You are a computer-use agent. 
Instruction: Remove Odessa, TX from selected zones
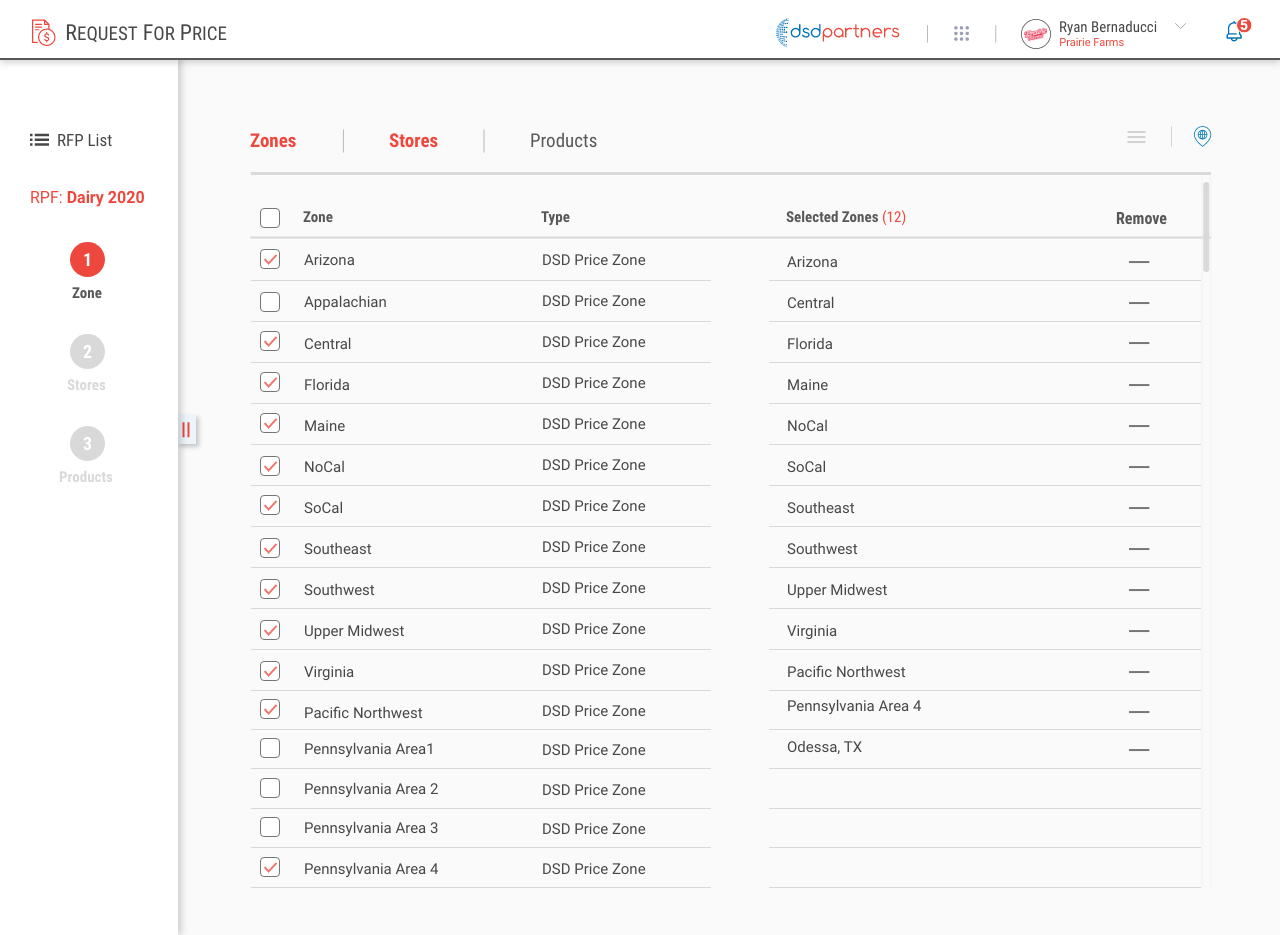pos(1138,749)
